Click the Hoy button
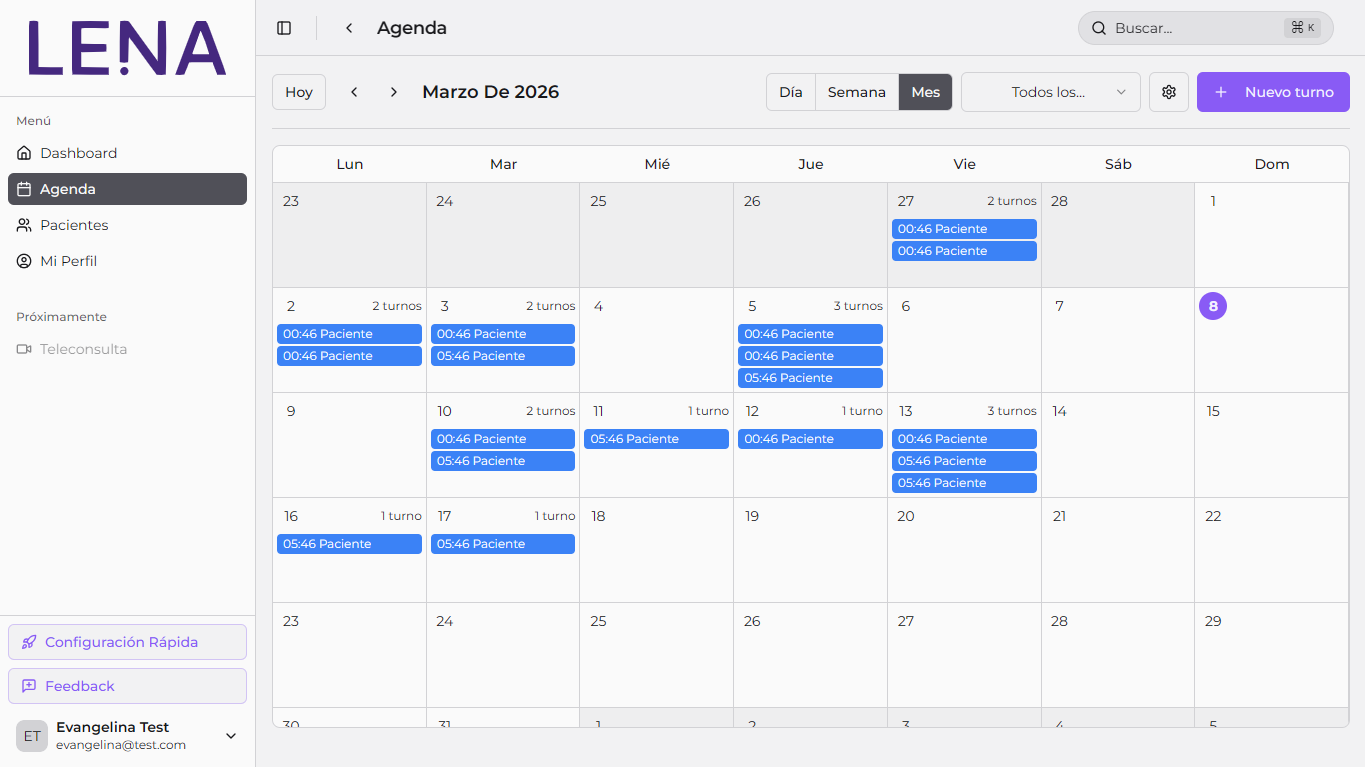This screenshot has height=767, width=1365. (x=299, y=92)
